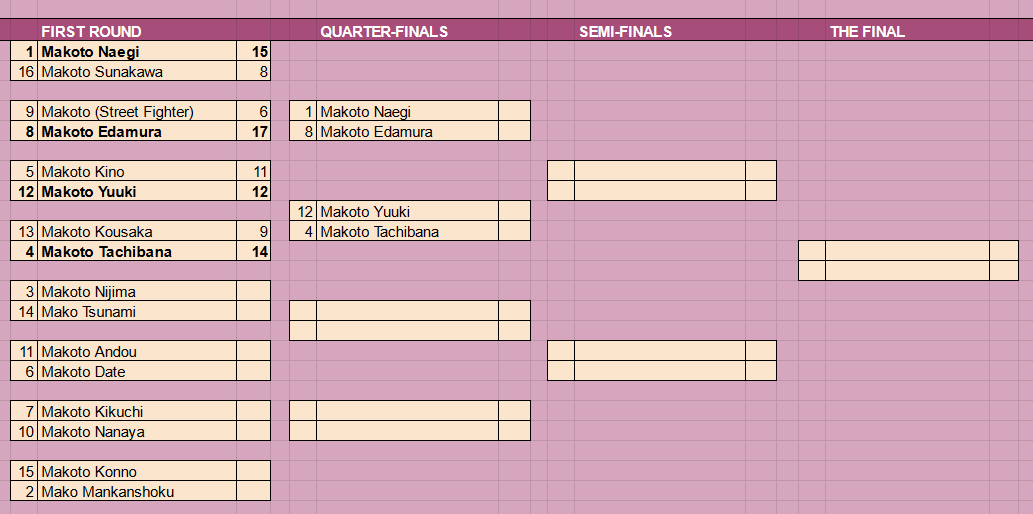Click the first empty name cell of The Final
Screen dimensions: 1033x514
908,251
